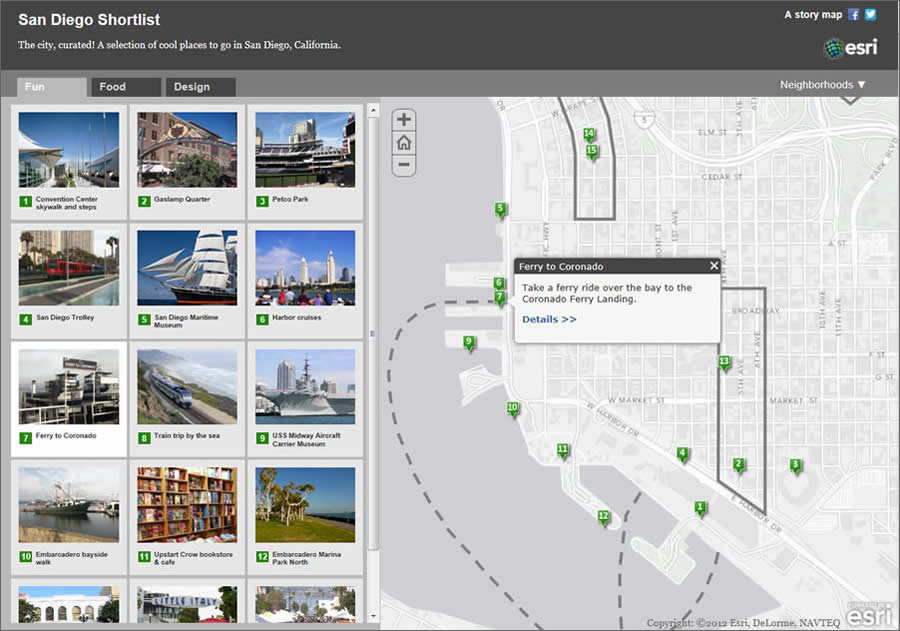
Task: Click Esri logo on map corner
Action: click(x=868, y=615)
